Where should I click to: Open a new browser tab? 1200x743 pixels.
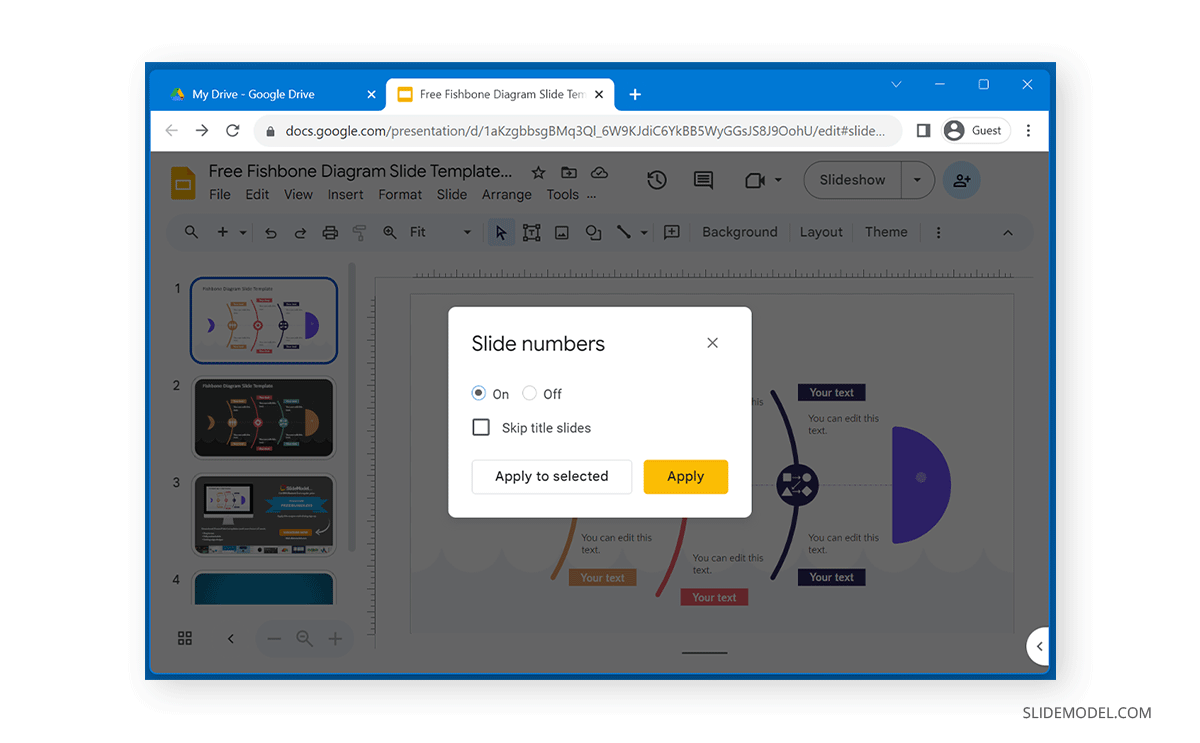click(x=635, y=94)
